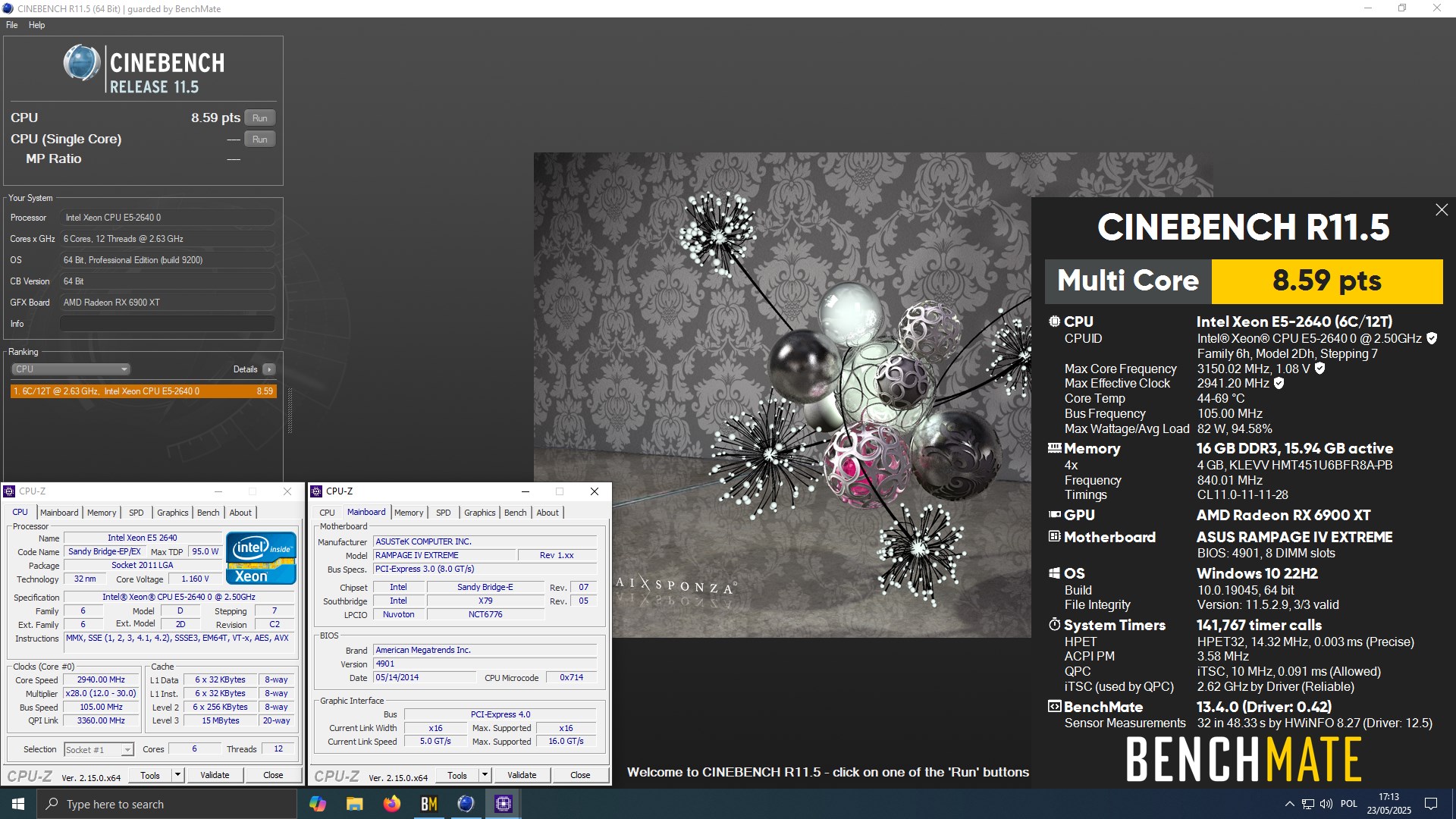Viewport: 1456px width, 819px height.
Task: Show hidden system tray icons
Action: pos(1289,804)
